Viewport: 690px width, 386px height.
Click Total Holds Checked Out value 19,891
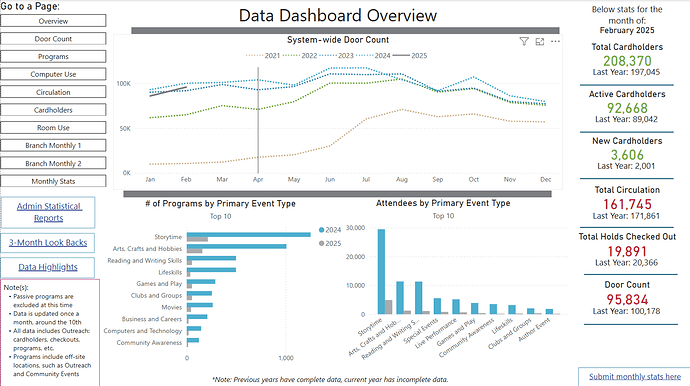(627, 251)
